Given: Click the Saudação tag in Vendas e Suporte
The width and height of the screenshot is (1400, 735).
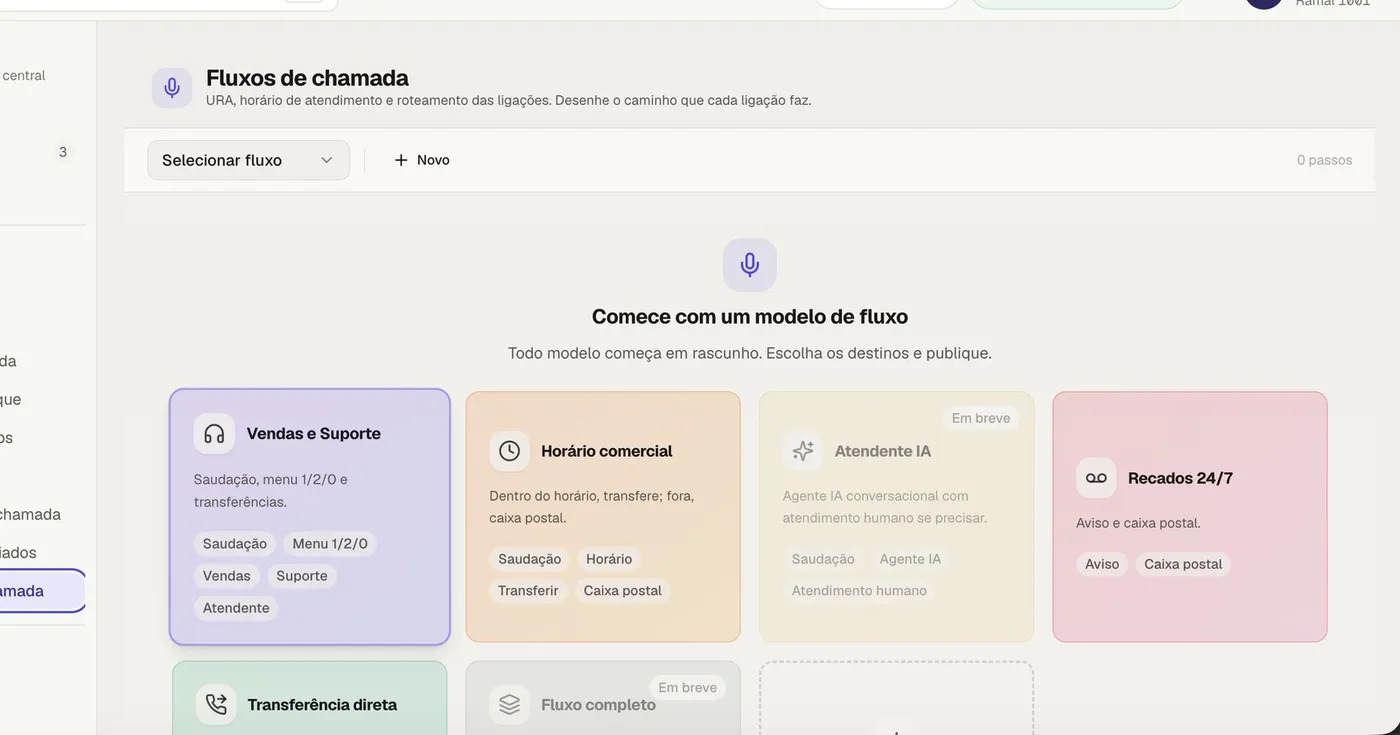Looking at the screenshot, I should 235,544.
